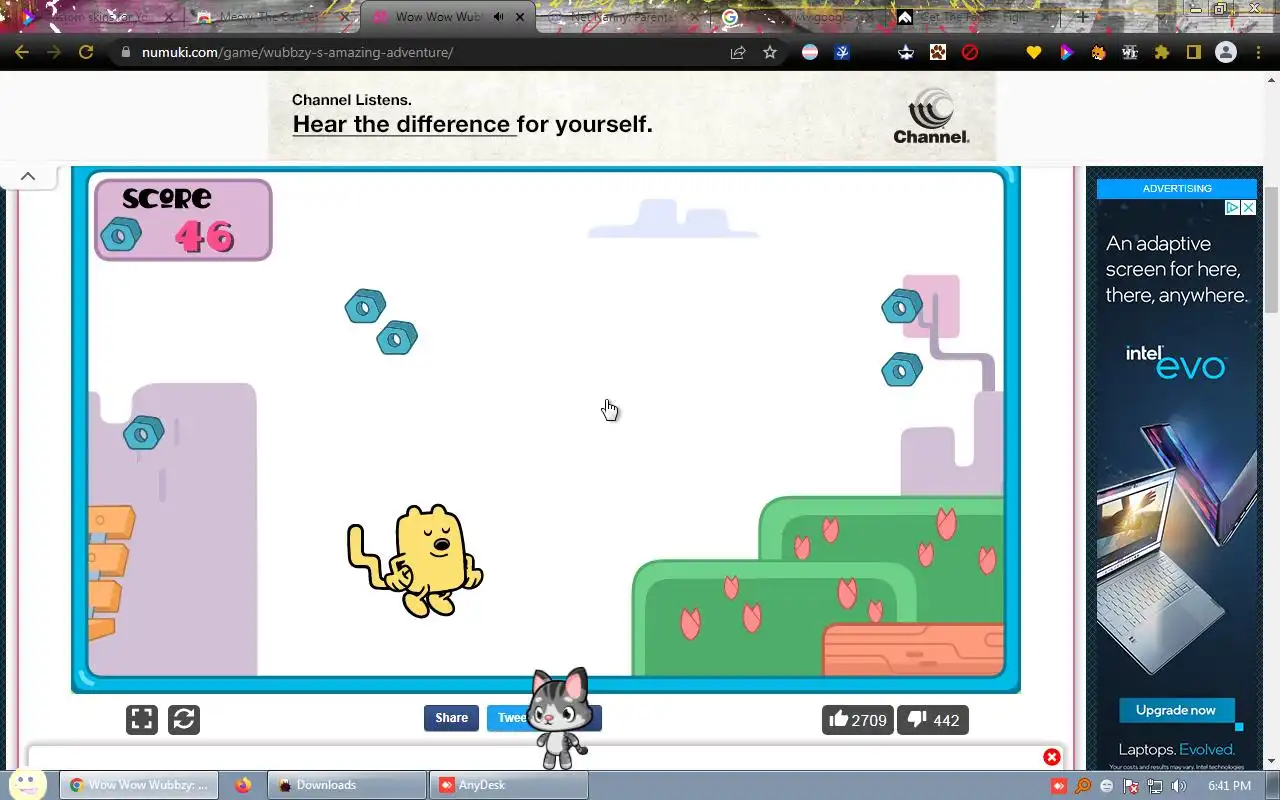Image resolution: width=1280 pixels, height=800 pixels.
Task: Close the Wow Wow Wubbzy tab
Action: tap(520, 17)
